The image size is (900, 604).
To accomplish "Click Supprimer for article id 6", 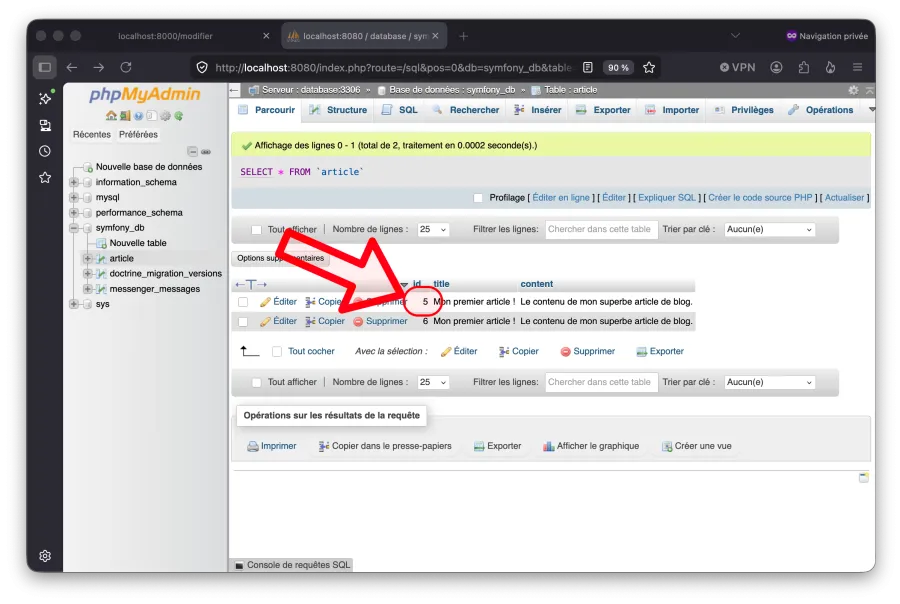I will (x=381, y=322).
